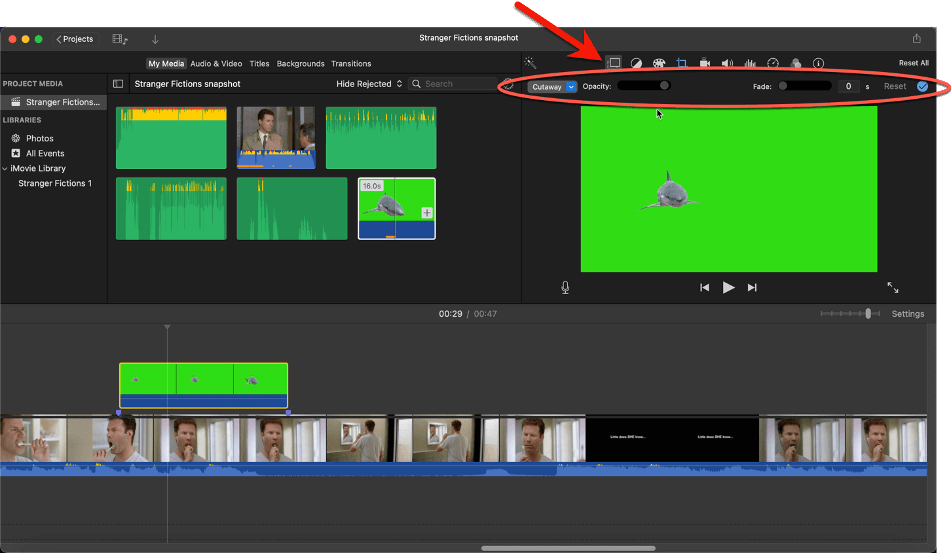Viewport: 952px width, 554px height.
Task: Select the green screen cutaway timeline clip
Action: coord(203,385)
